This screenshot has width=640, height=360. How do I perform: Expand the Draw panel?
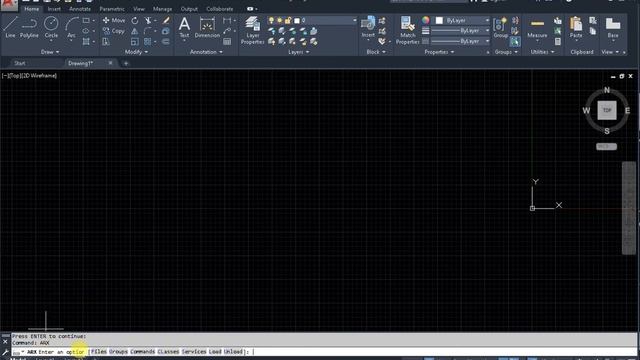50,52
